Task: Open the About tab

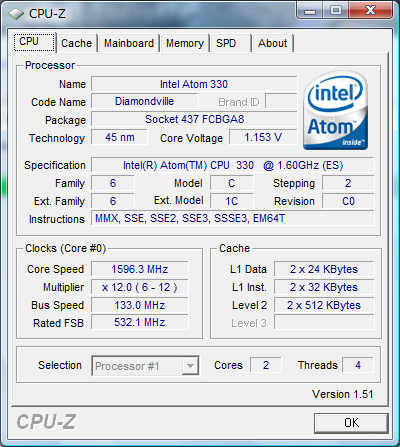Action: pos(272,43)
